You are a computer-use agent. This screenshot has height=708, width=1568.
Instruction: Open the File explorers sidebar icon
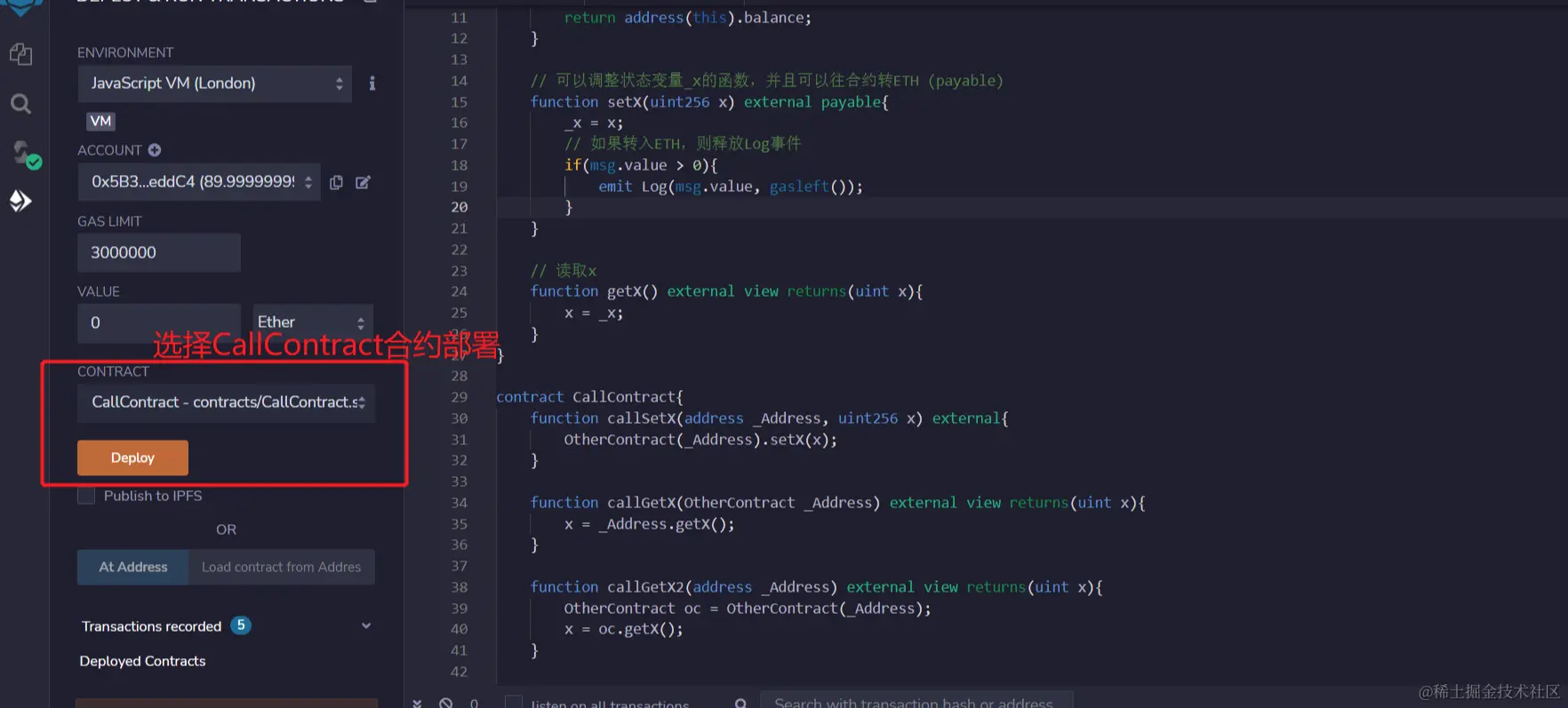point(20,54)
